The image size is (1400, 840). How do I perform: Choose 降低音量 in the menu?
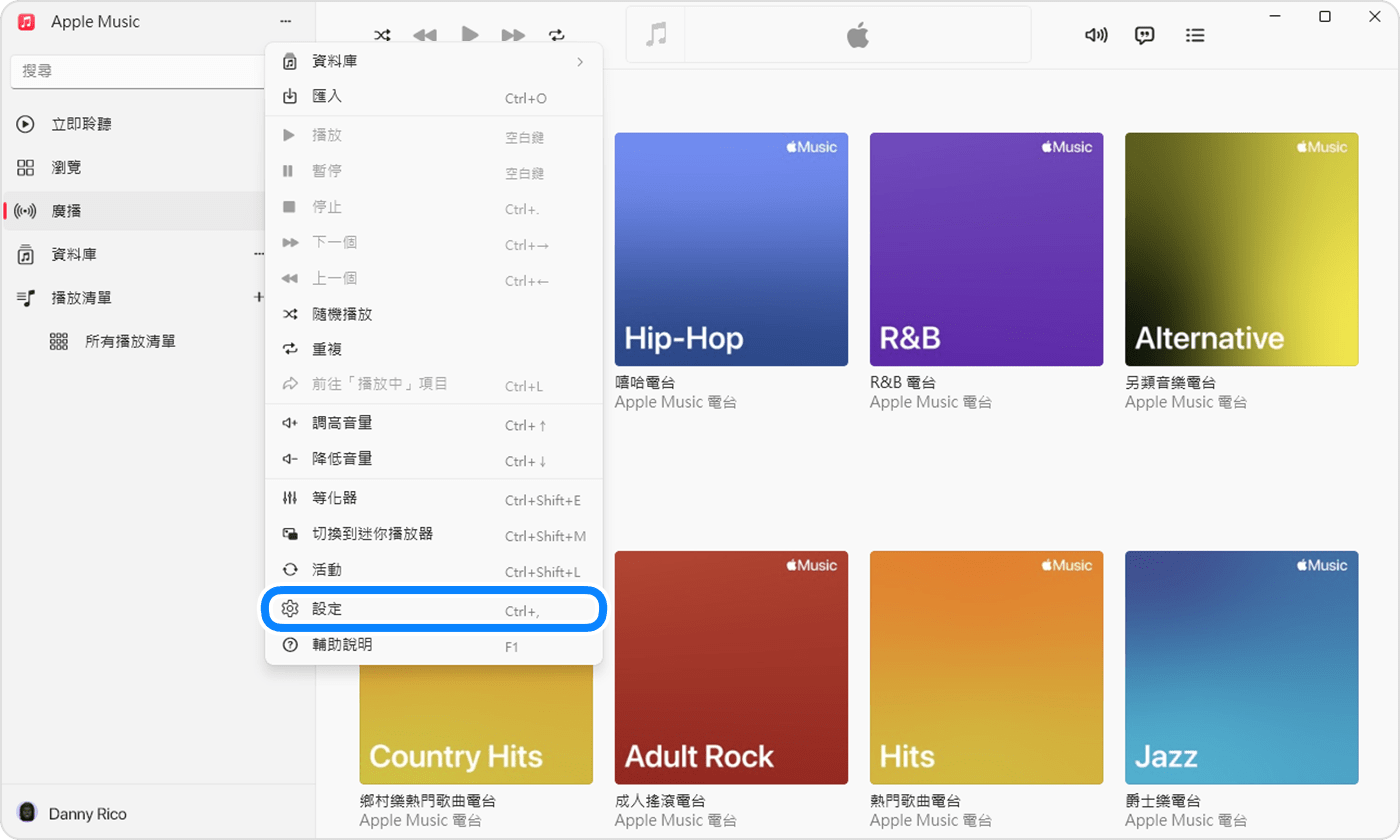coord(434,459)
